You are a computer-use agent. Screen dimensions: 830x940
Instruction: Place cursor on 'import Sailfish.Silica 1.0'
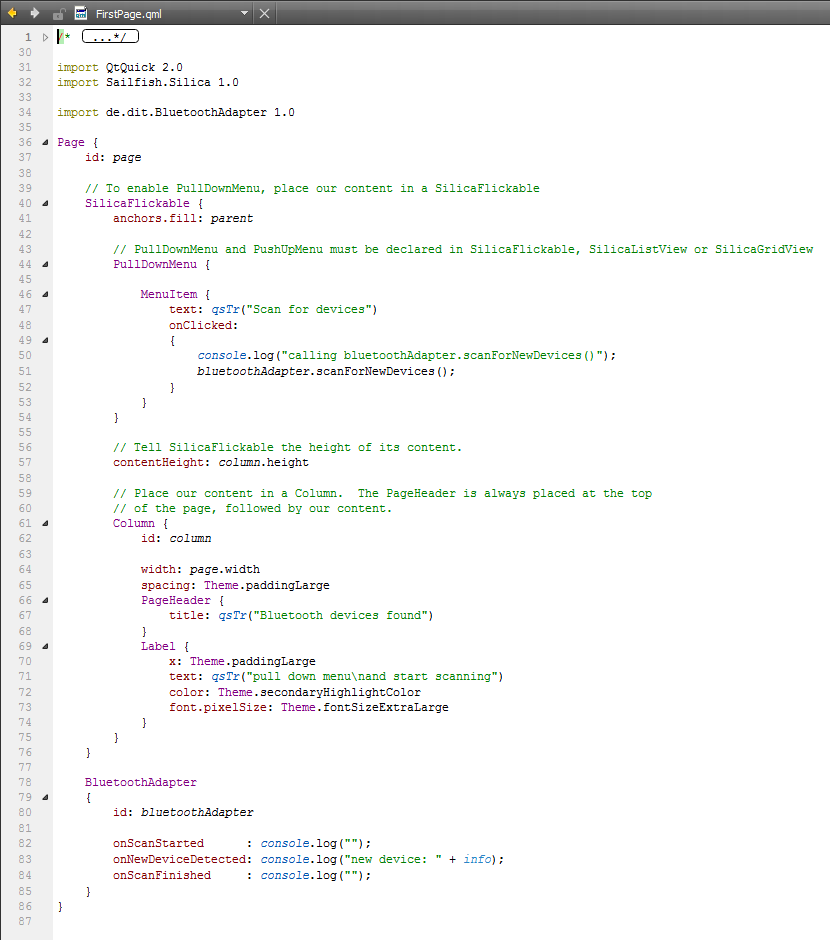coord(148,82)
